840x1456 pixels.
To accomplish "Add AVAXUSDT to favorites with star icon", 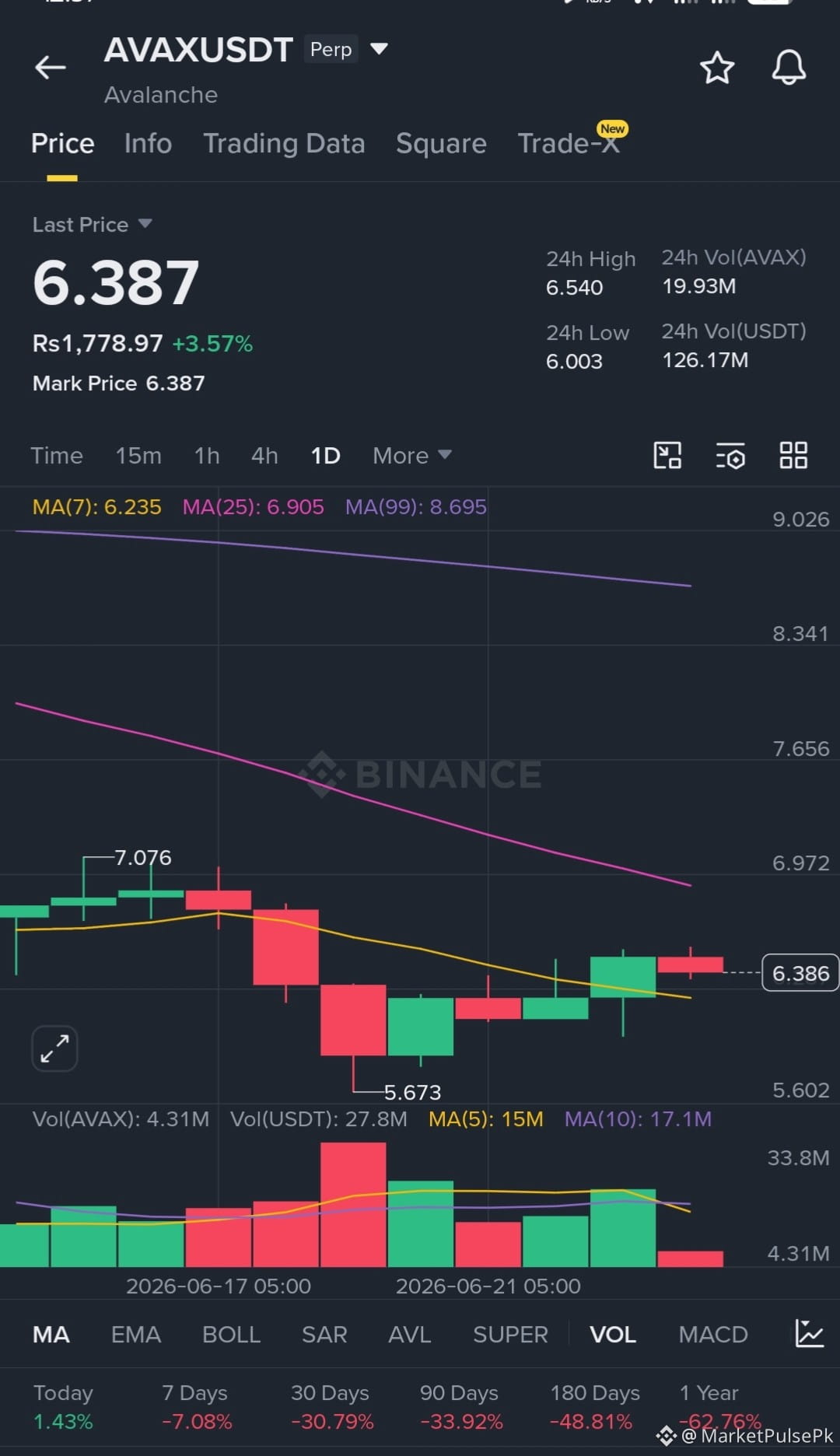I will pos(716,68).
